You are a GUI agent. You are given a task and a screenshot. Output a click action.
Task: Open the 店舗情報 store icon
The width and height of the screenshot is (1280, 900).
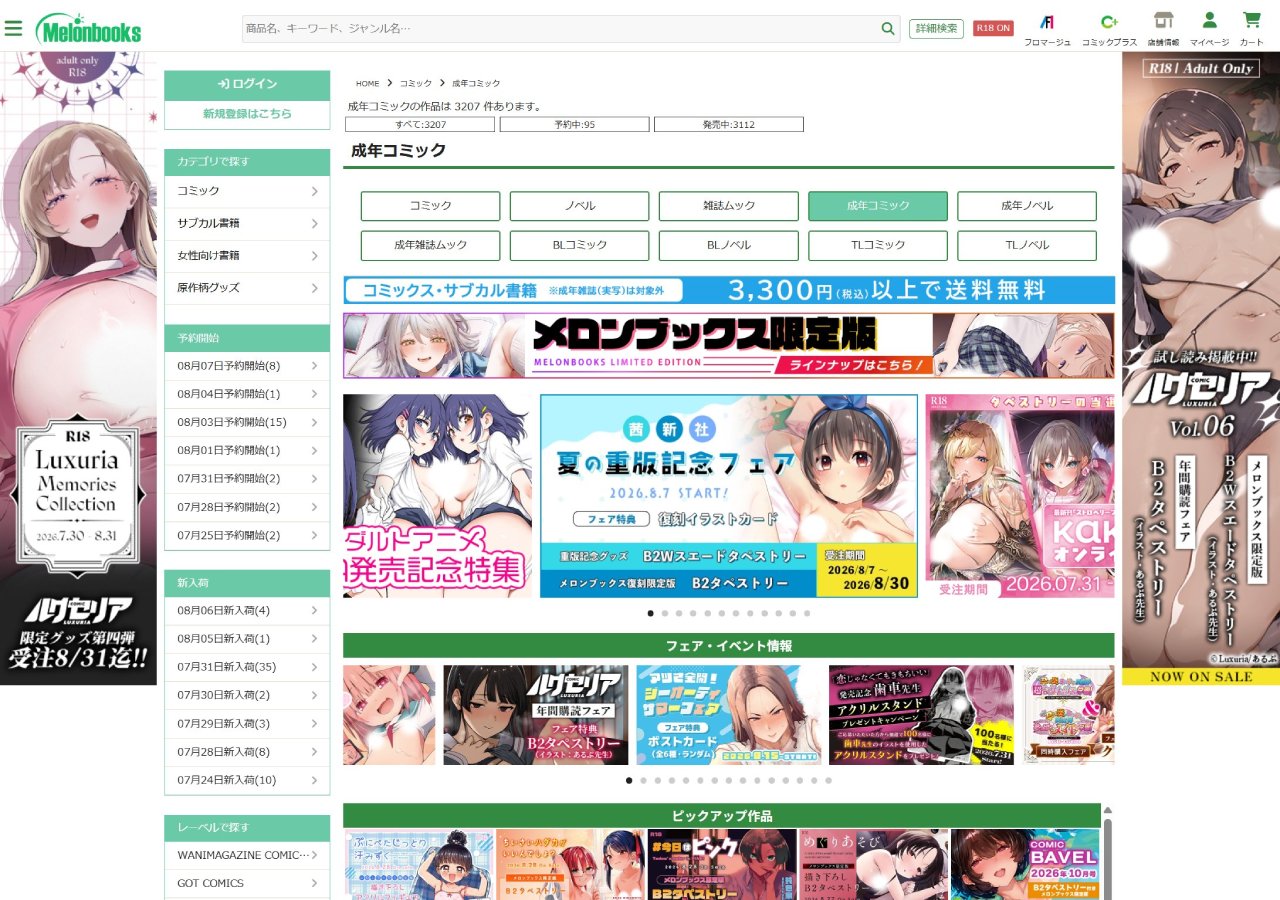coord(1163,29)
